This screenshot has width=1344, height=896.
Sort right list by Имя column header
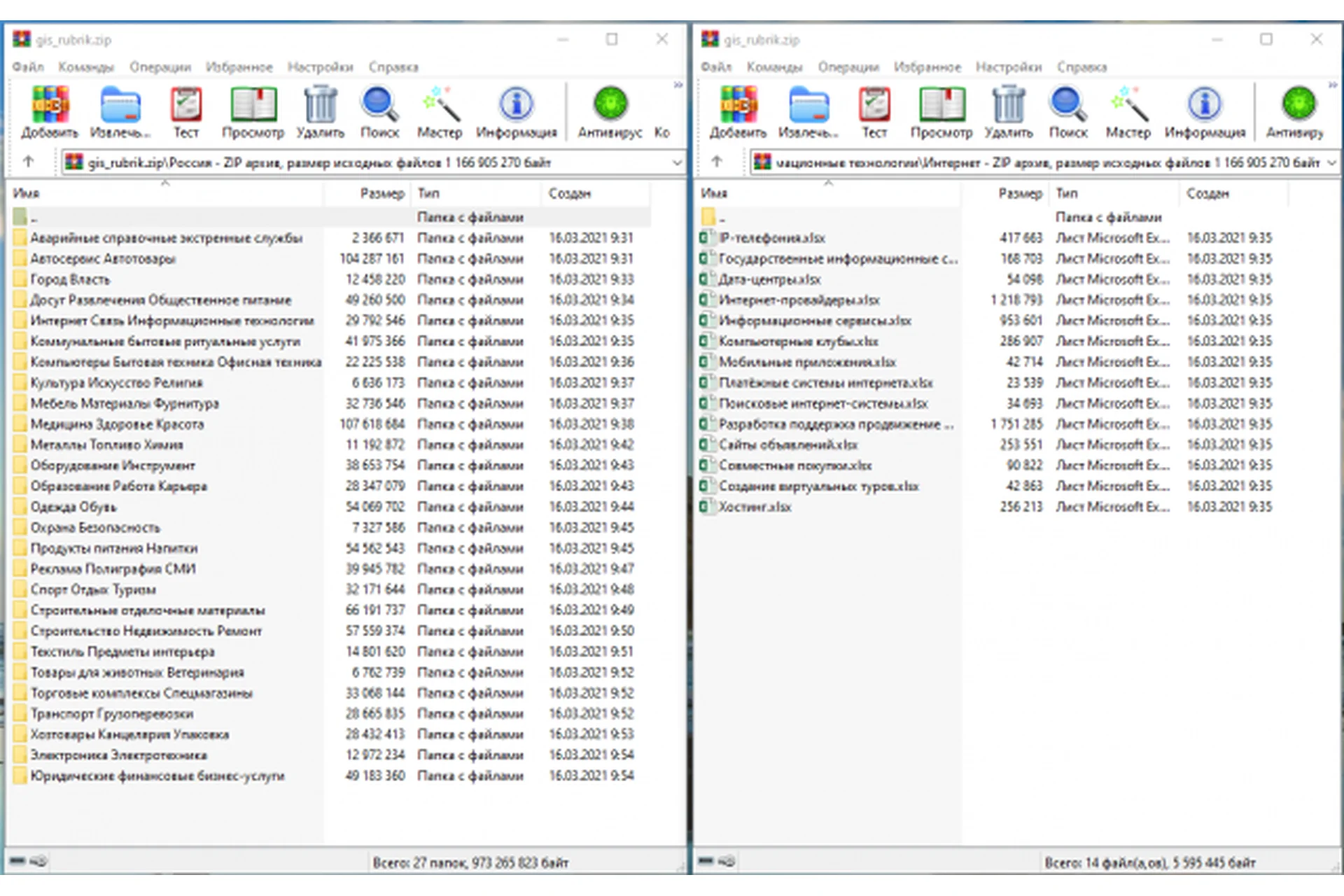click(x=714, y=193)
